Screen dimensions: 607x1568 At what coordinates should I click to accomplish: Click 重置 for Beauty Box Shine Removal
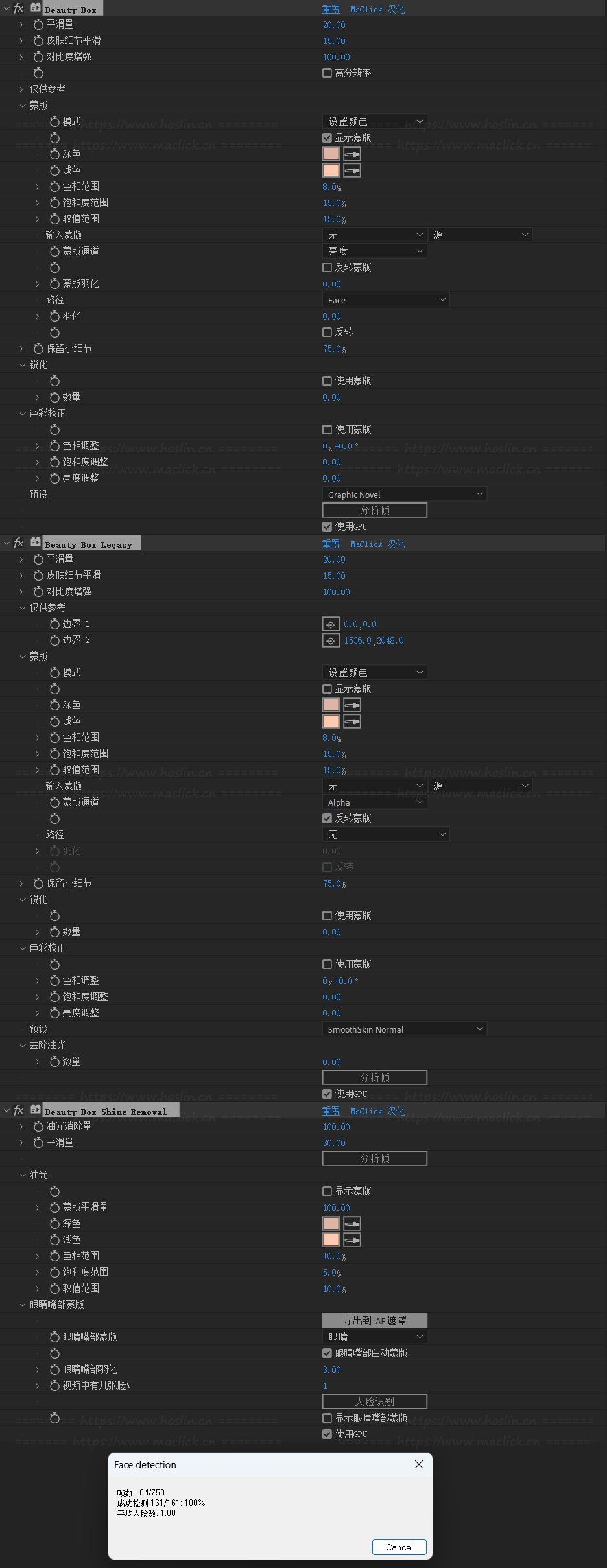[331, 1111]
